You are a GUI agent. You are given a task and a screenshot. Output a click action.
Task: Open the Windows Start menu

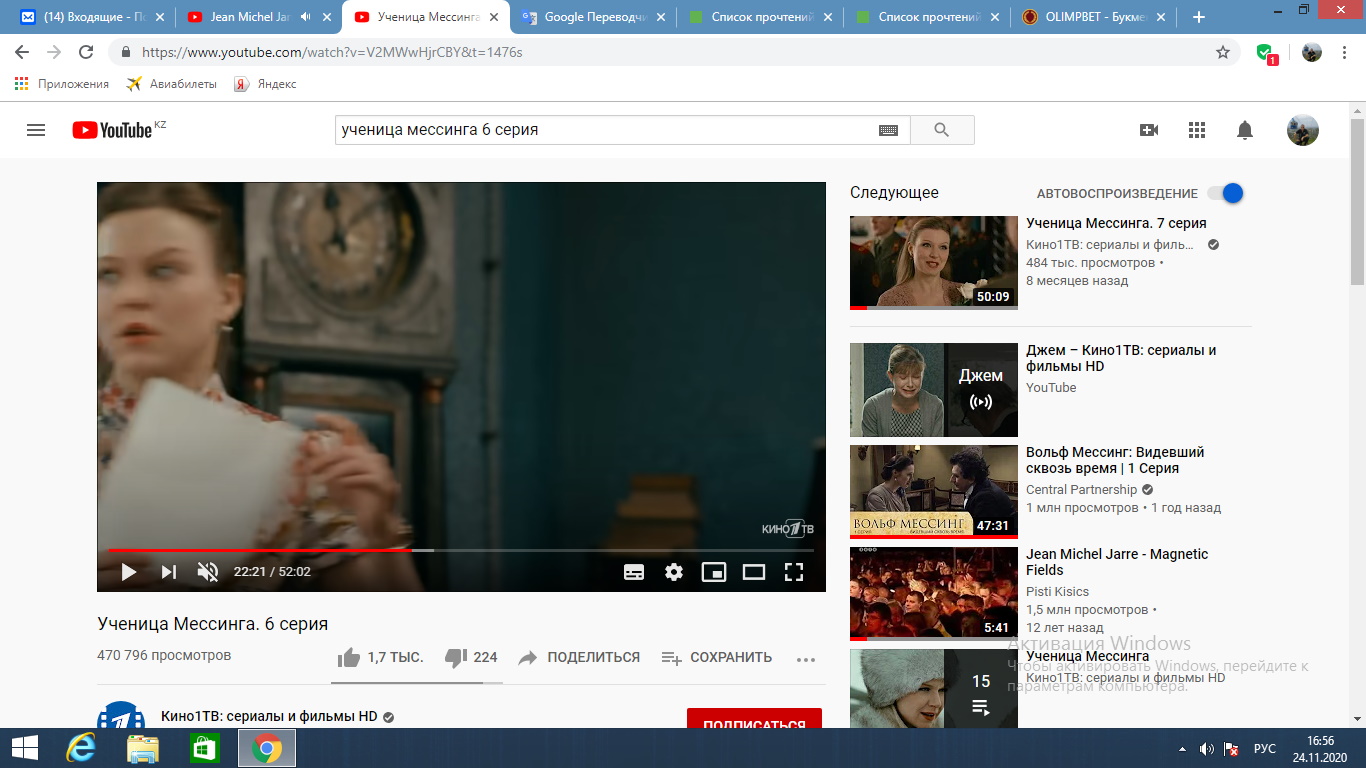point(24,748)
